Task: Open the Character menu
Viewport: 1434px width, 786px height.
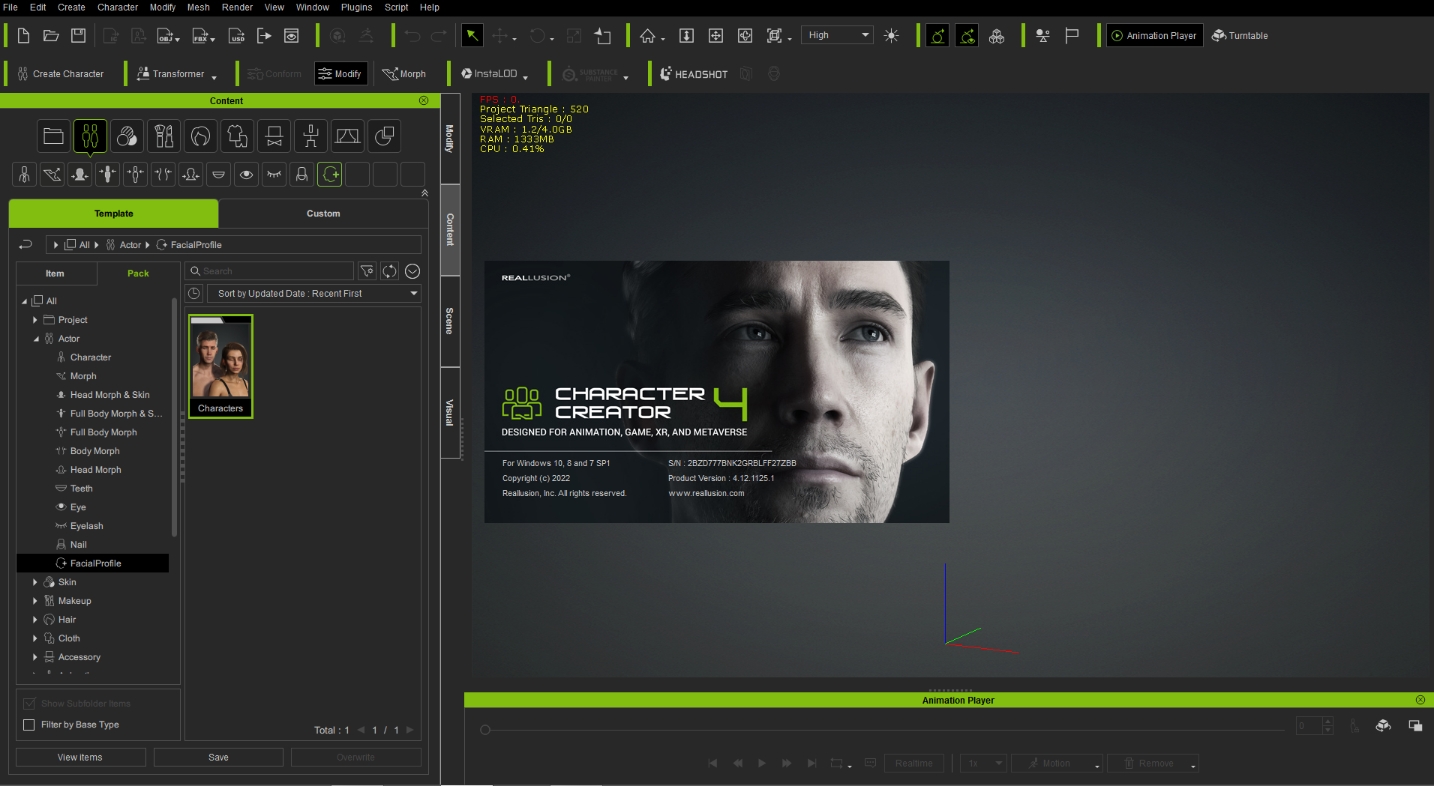Action: 118,7
